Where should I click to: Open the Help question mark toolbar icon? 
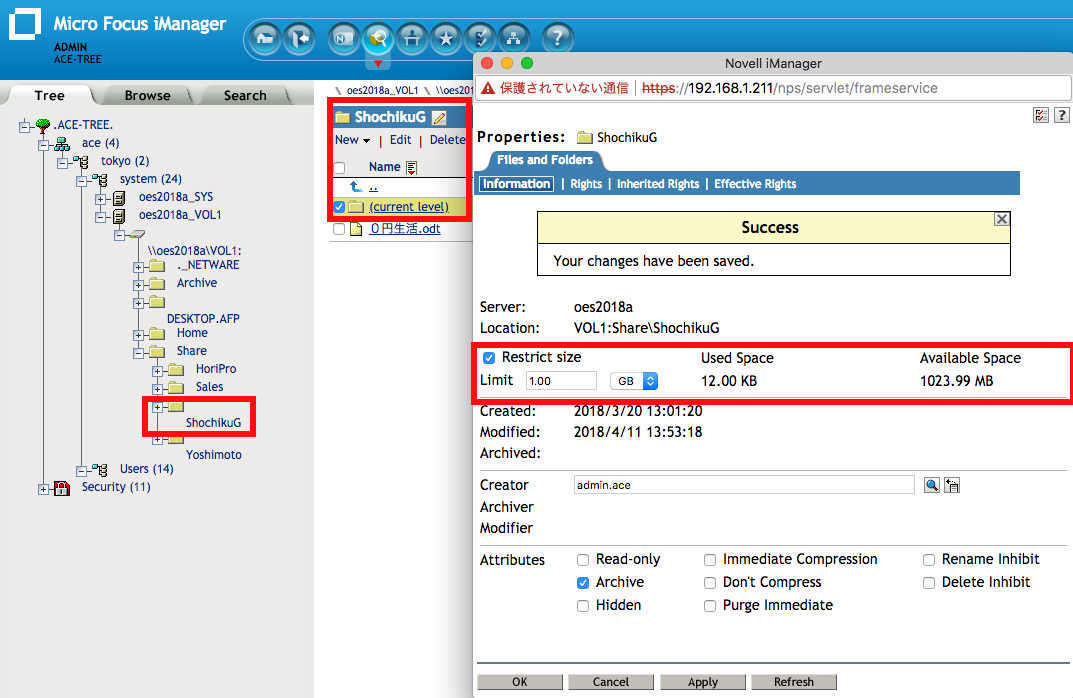point(558,38)
